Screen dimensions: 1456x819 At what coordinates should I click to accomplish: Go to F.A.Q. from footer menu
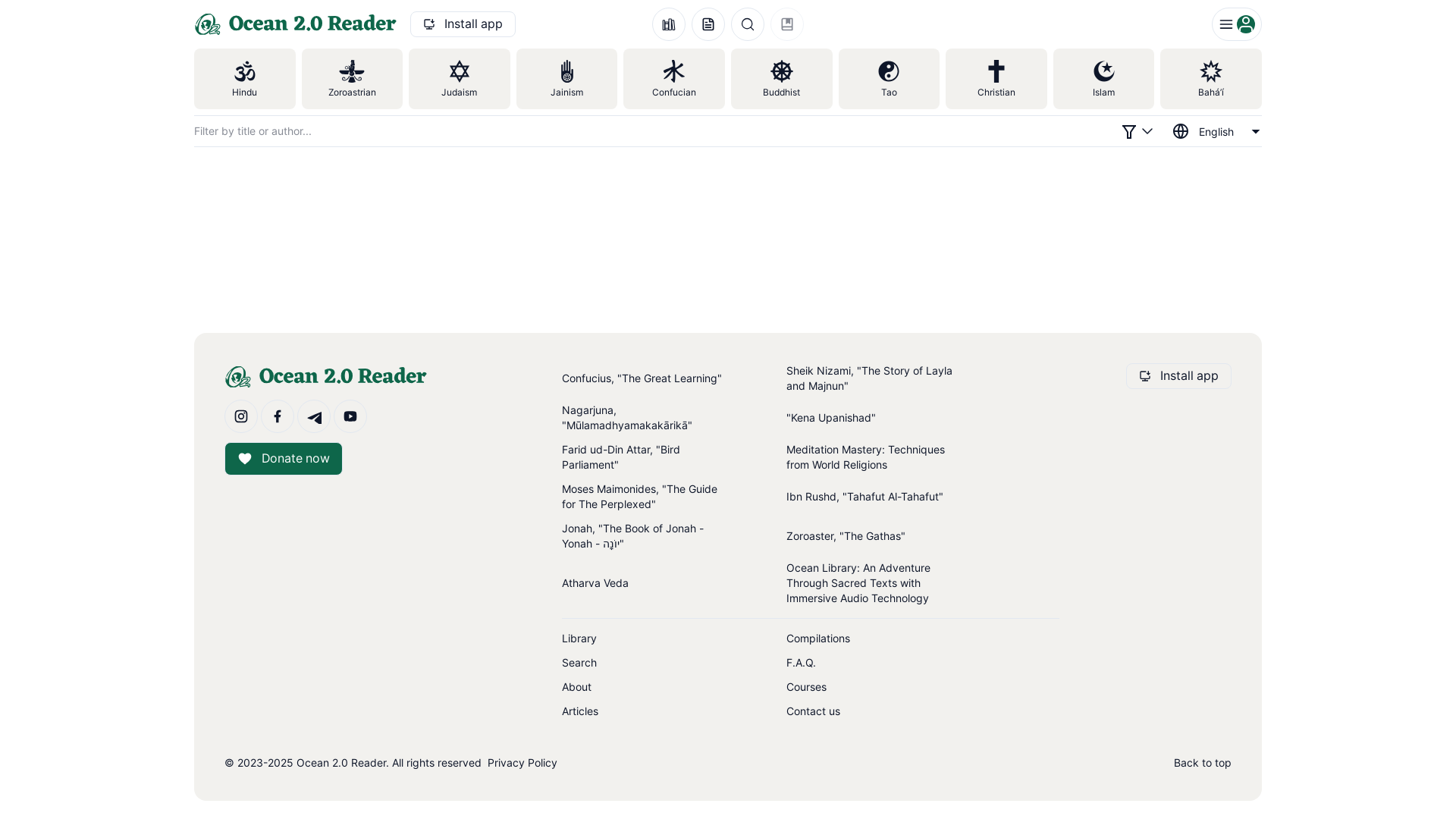pos(801,663)
